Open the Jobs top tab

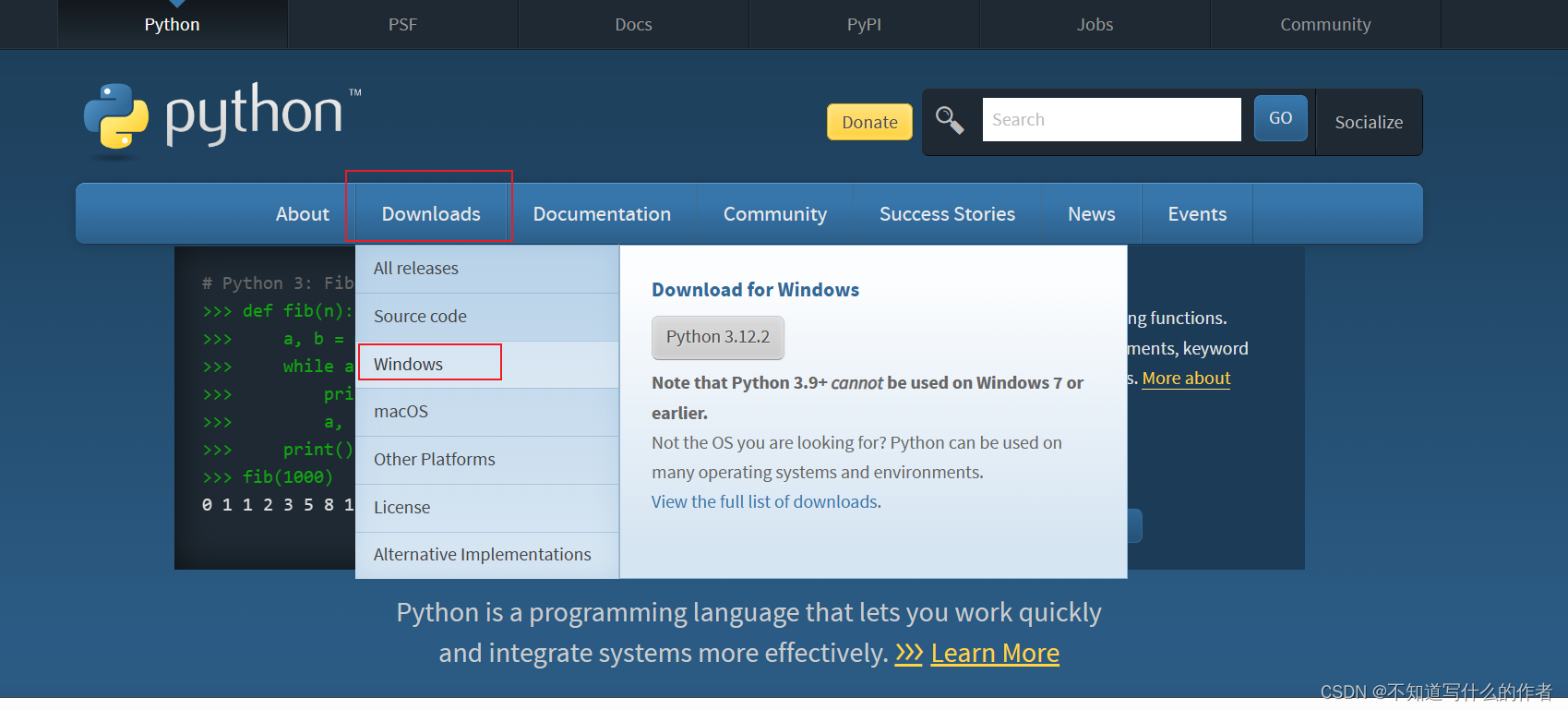point(1095,24)
